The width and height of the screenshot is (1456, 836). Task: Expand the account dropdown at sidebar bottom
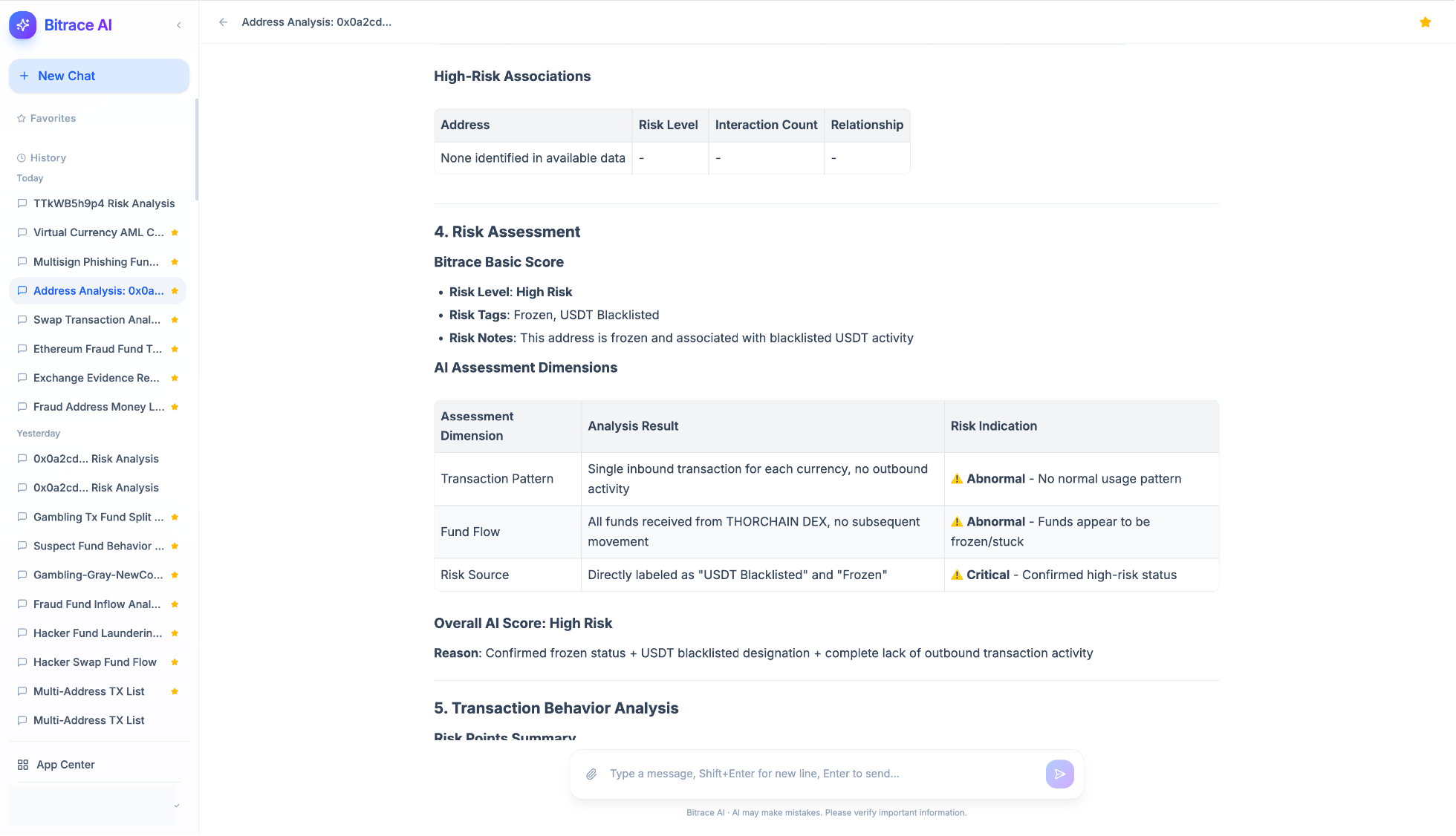click(x=177, y=806)
